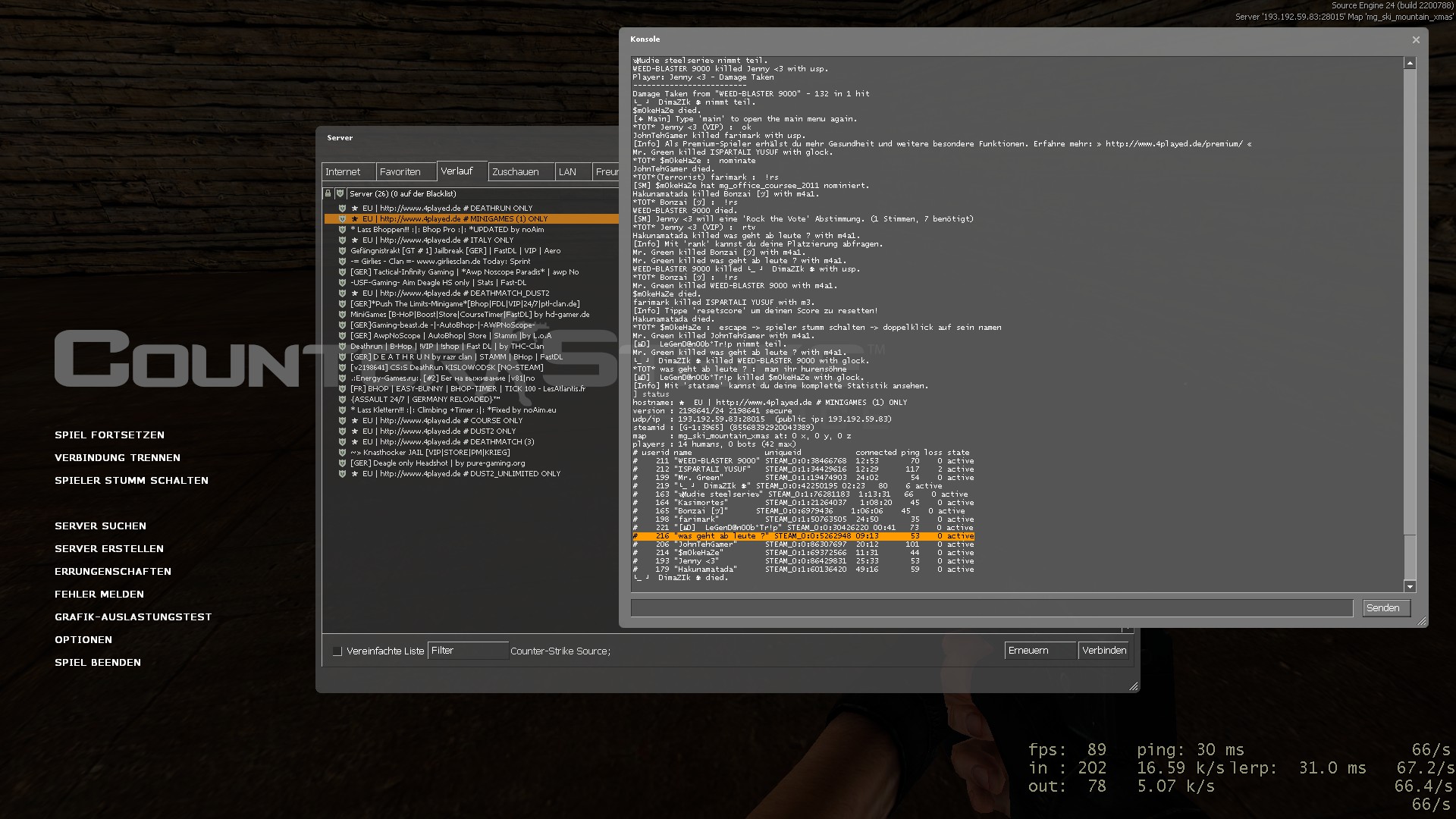Switch to the Favoriten tab
The height and width of the screenshot is (819, 1456).
click(x=406, y=172)
